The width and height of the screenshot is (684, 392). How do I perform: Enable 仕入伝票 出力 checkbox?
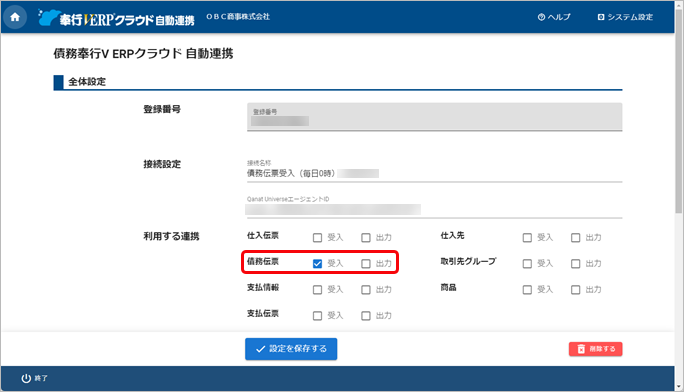pos(366,238)
